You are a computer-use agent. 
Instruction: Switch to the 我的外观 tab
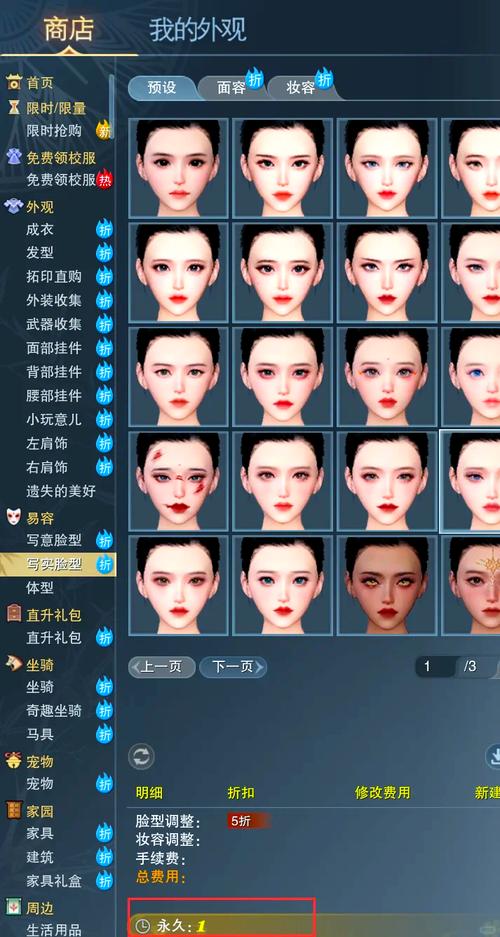[197, 30]
